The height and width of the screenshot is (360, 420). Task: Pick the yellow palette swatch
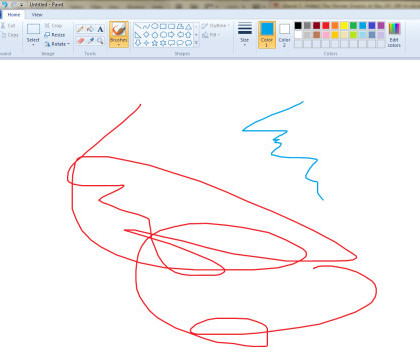click(x=344, y=25)
